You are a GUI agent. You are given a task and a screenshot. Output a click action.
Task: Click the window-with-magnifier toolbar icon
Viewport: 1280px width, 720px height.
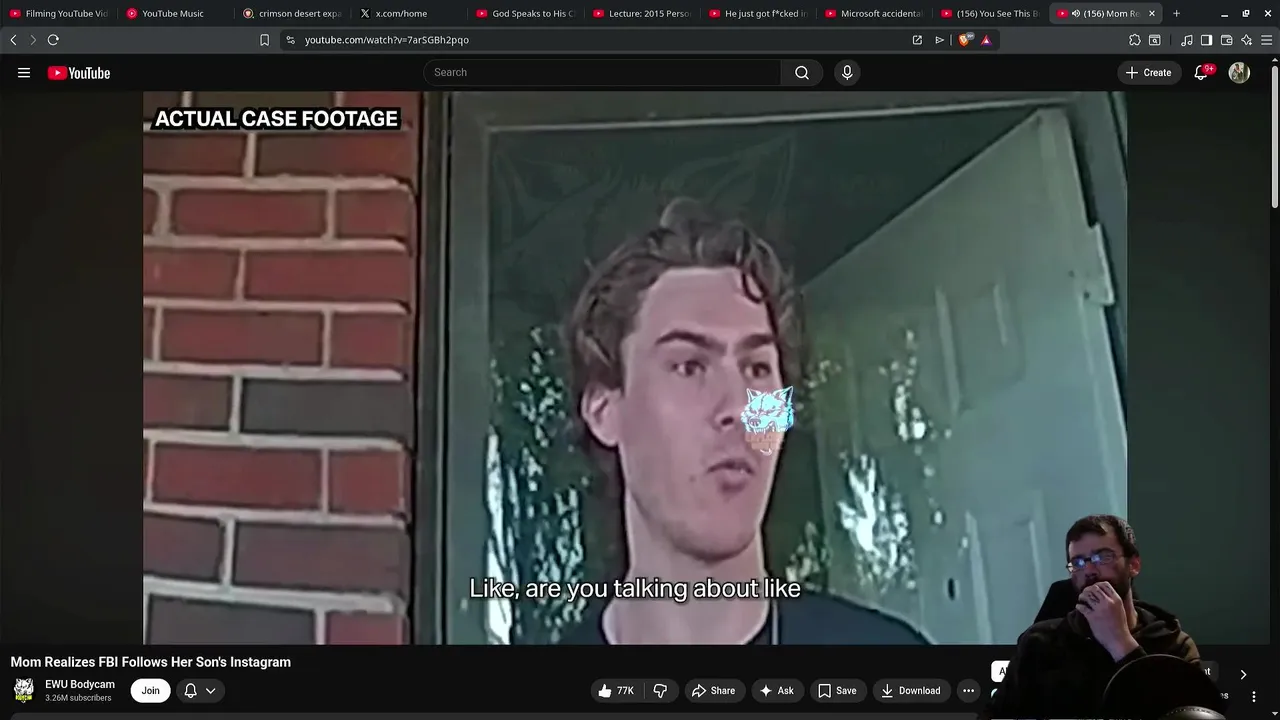(x=1155, y=40)
